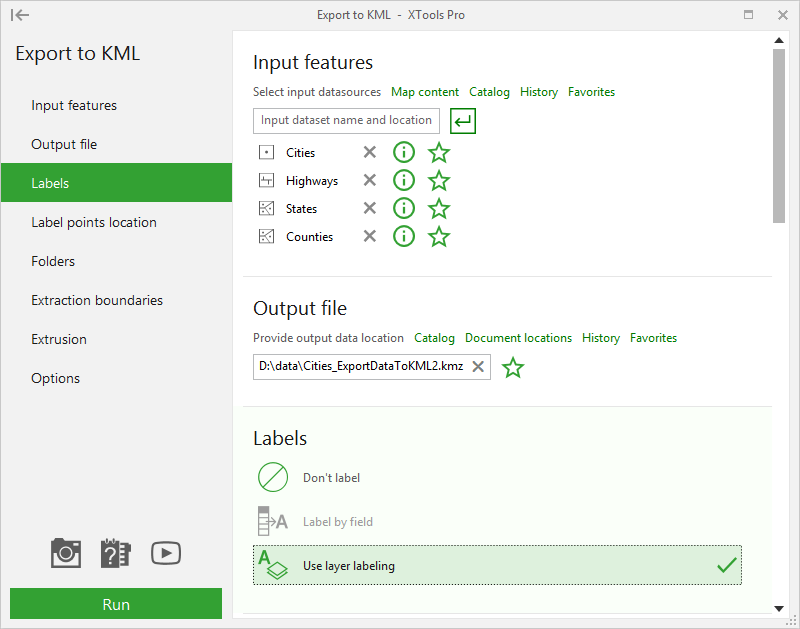
Task: Open the feedback form icon
Action: tap(115, 553)
